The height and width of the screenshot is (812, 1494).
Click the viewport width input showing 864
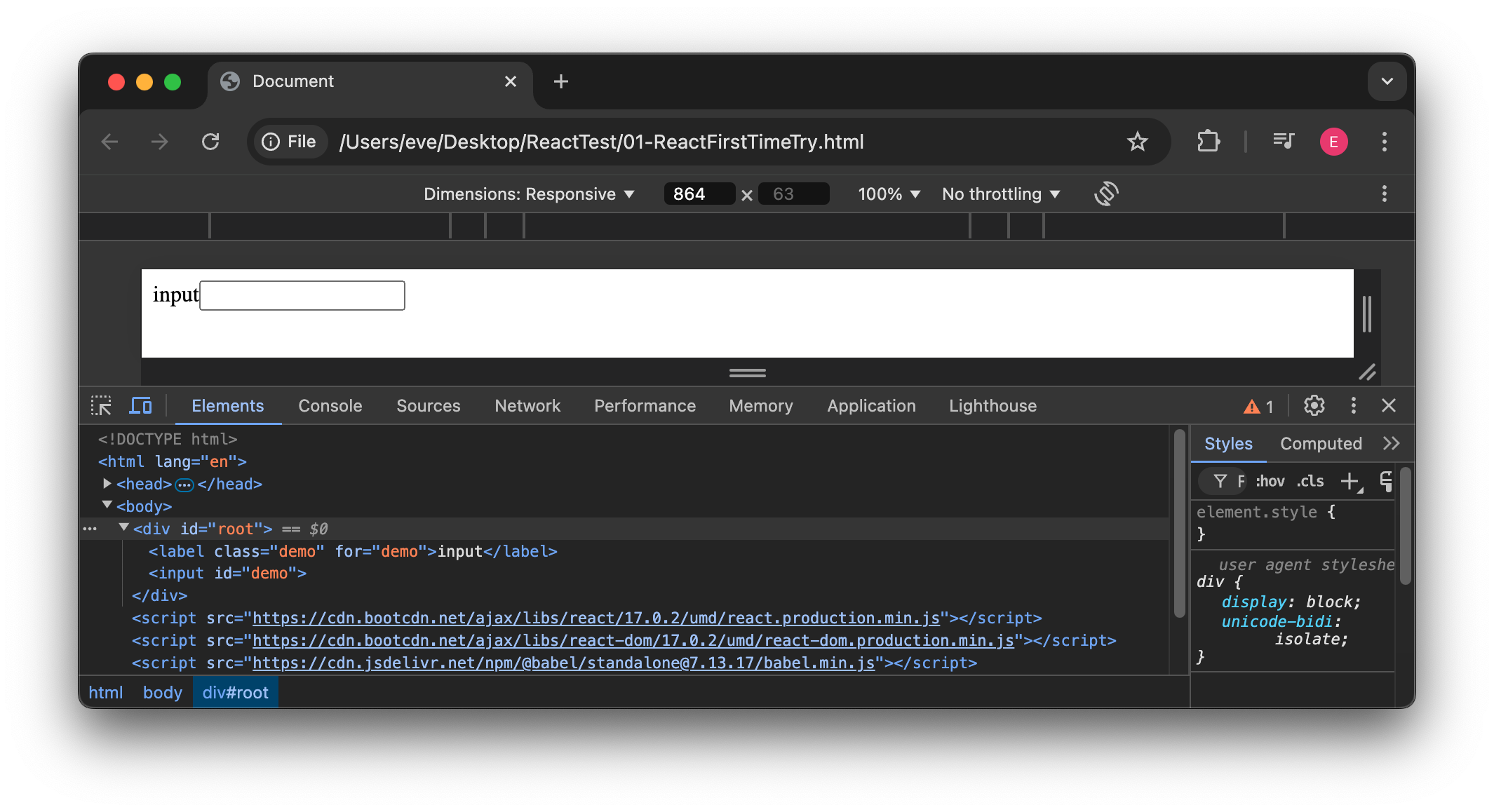pyautogui.click(x=699, y=194)
